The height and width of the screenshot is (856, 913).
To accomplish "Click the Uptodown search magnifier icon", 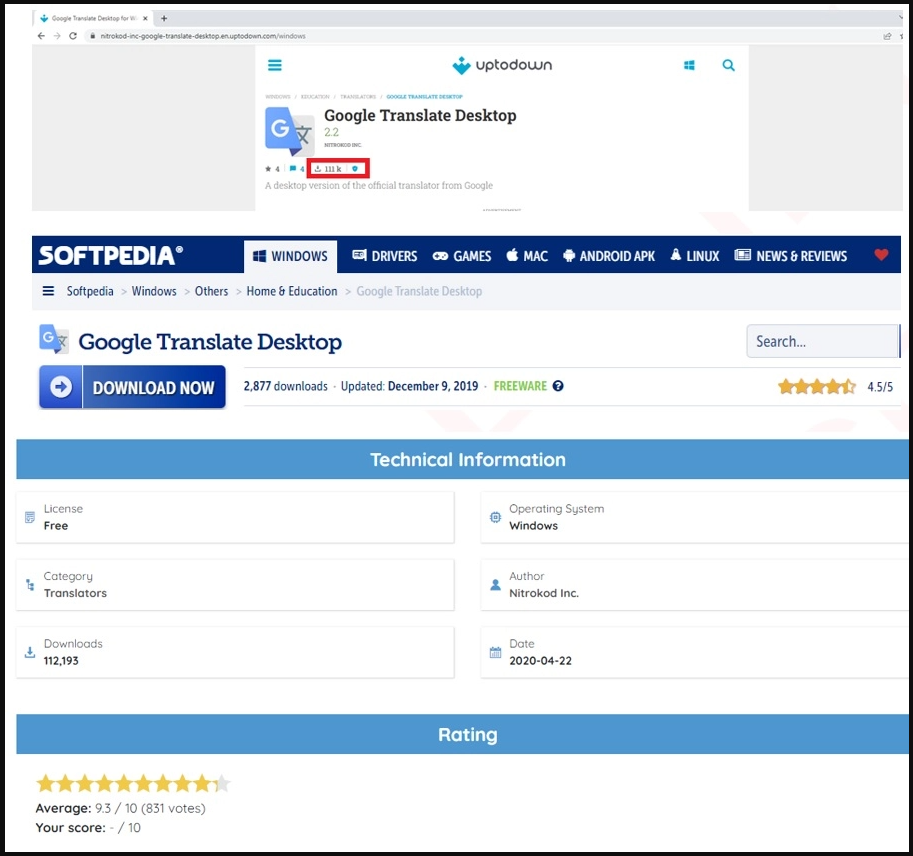I will (728, 65).
